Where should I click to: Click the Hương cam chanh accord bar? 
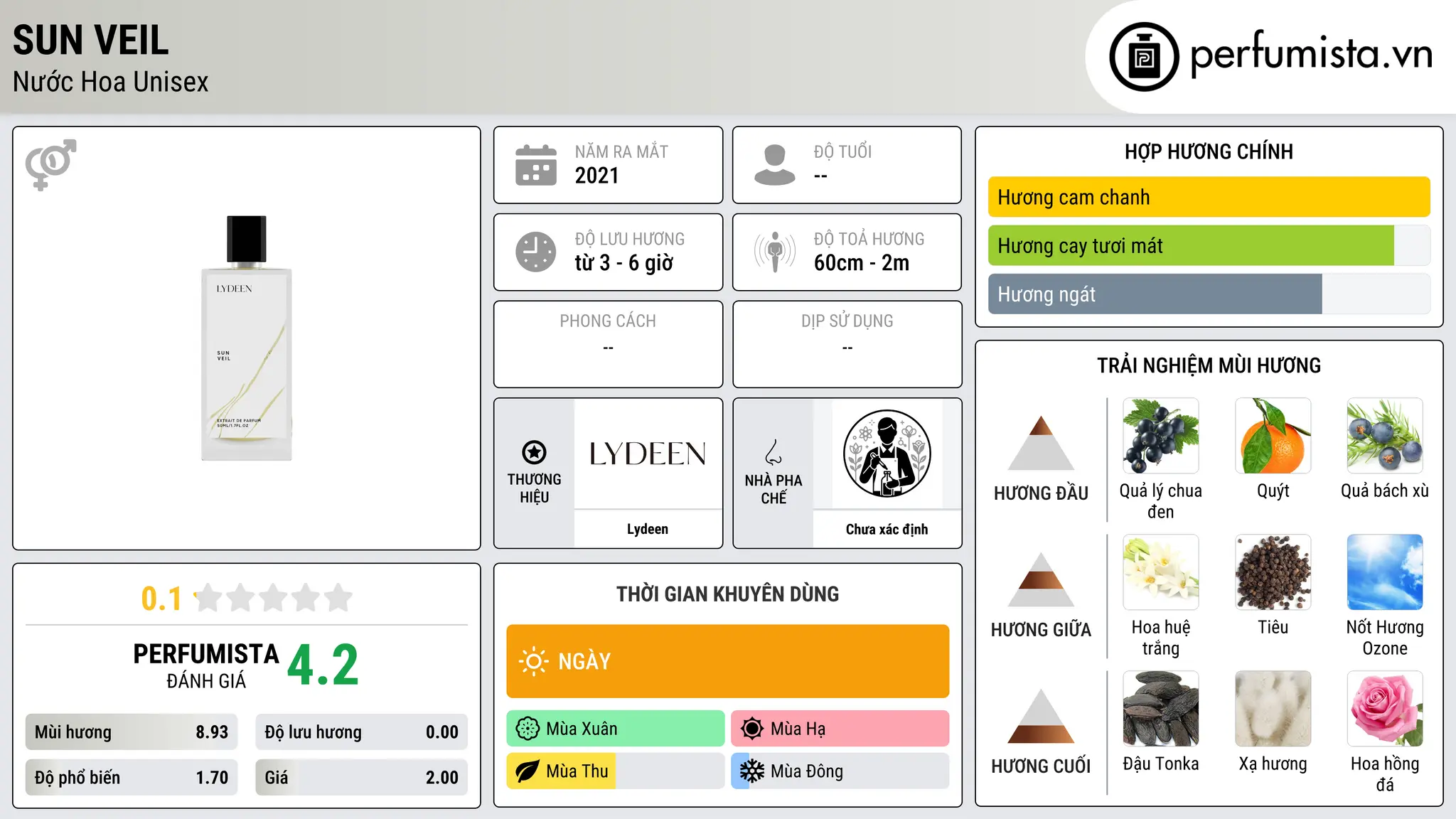click(x=1209, y=197)
